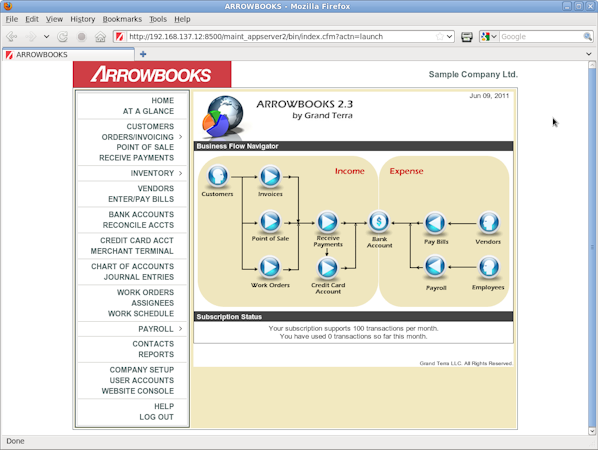The image size is (598, 450).
Task: Open the History menu
Action: [x=82, y=19]
